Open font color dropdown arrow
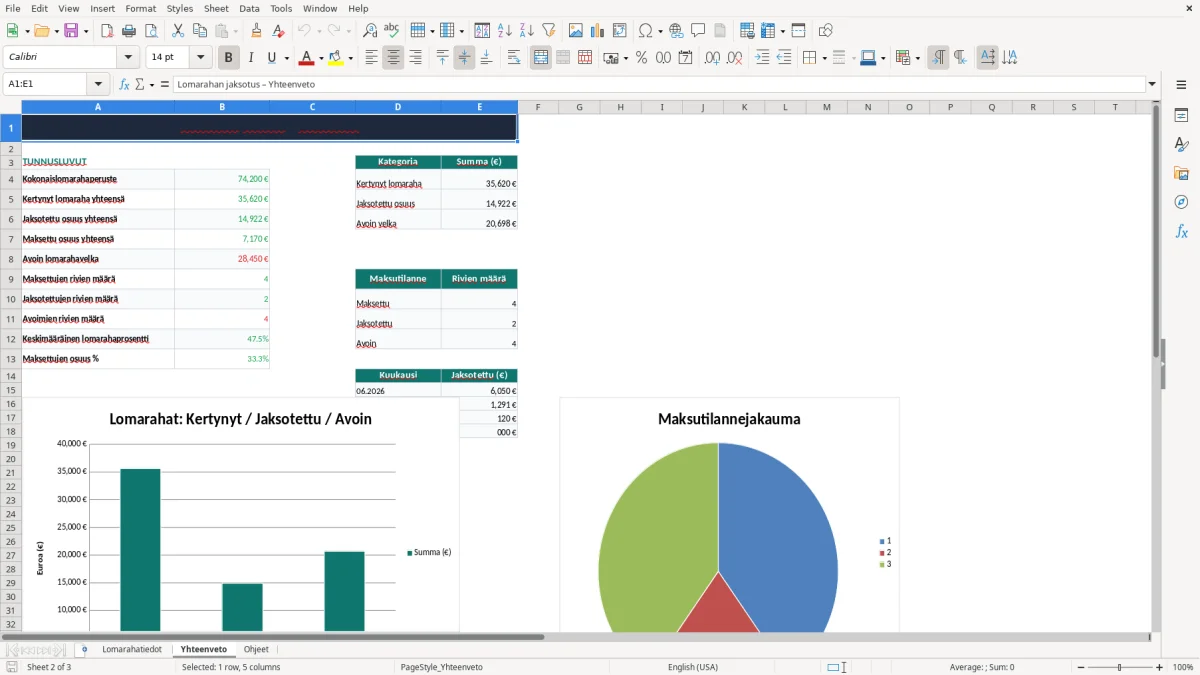The image size is (1200, 675). point(320,59)
